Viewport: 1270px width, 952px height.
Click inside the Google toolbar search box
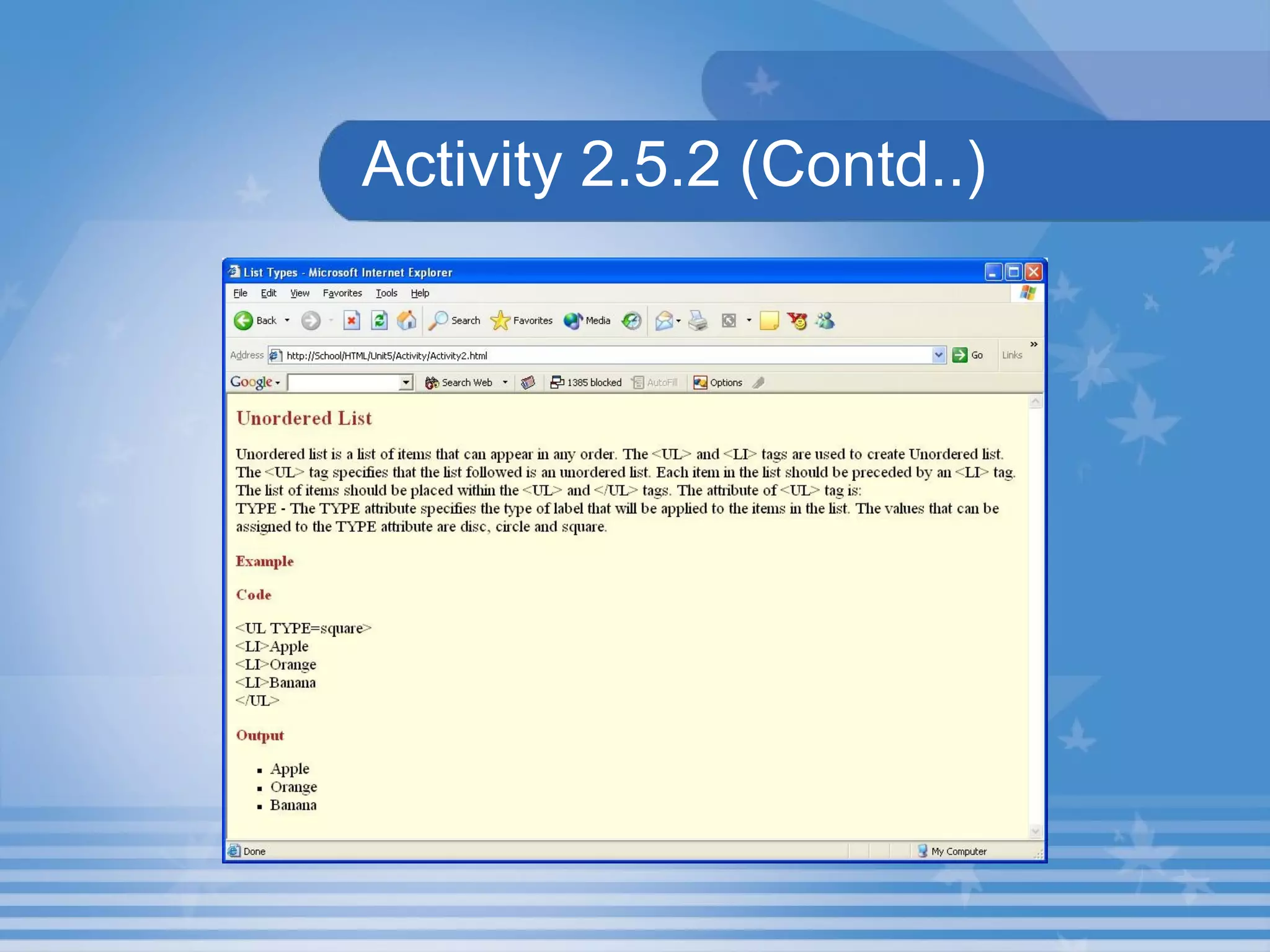344,382
